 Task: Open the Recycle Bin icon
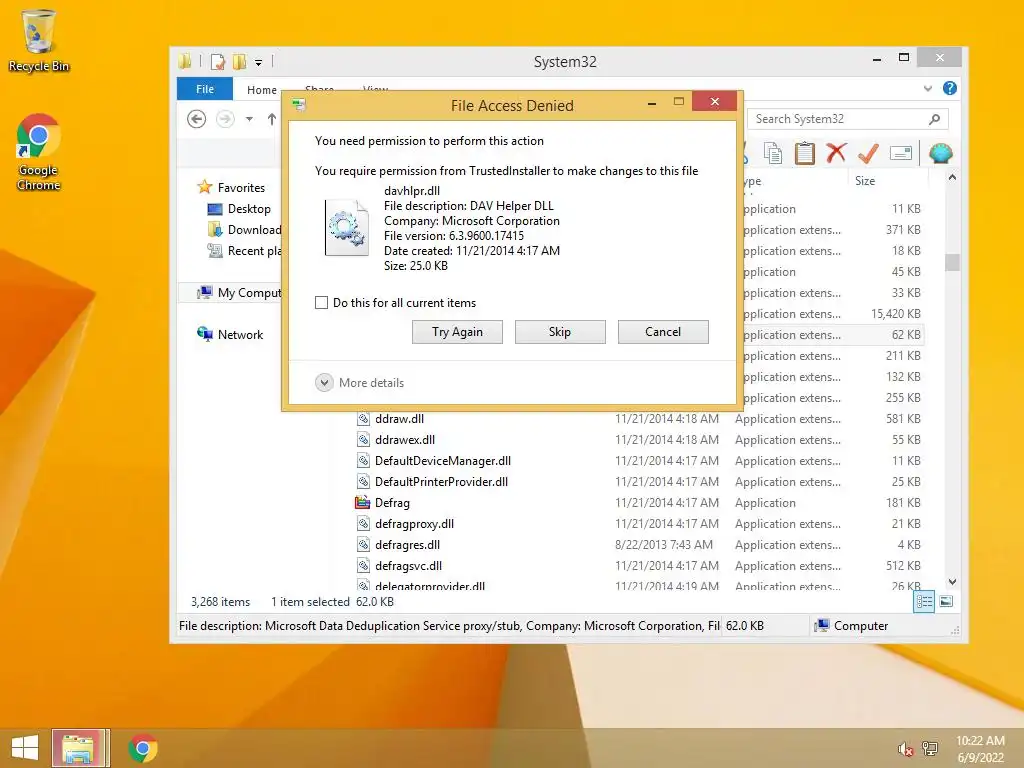point(39,40)
